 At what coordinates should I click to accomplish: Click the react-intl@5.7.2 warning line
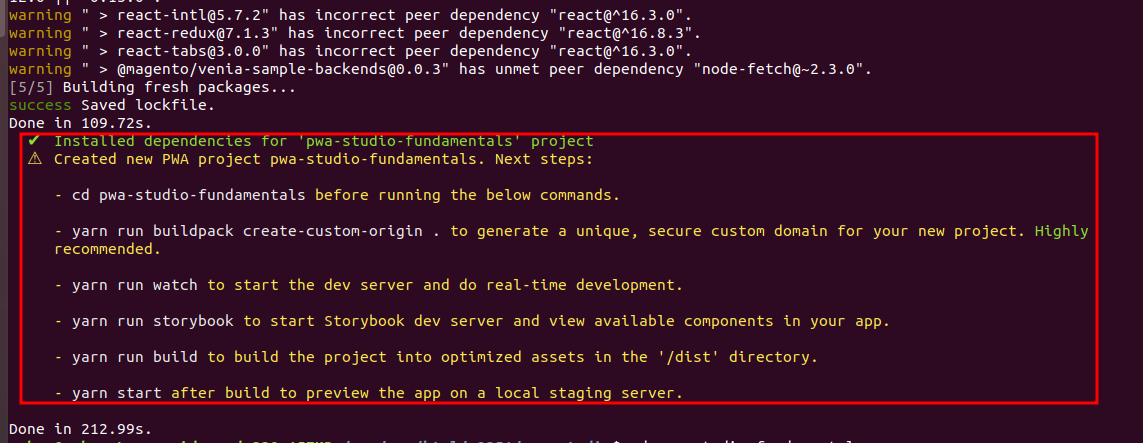coord(350,15)
